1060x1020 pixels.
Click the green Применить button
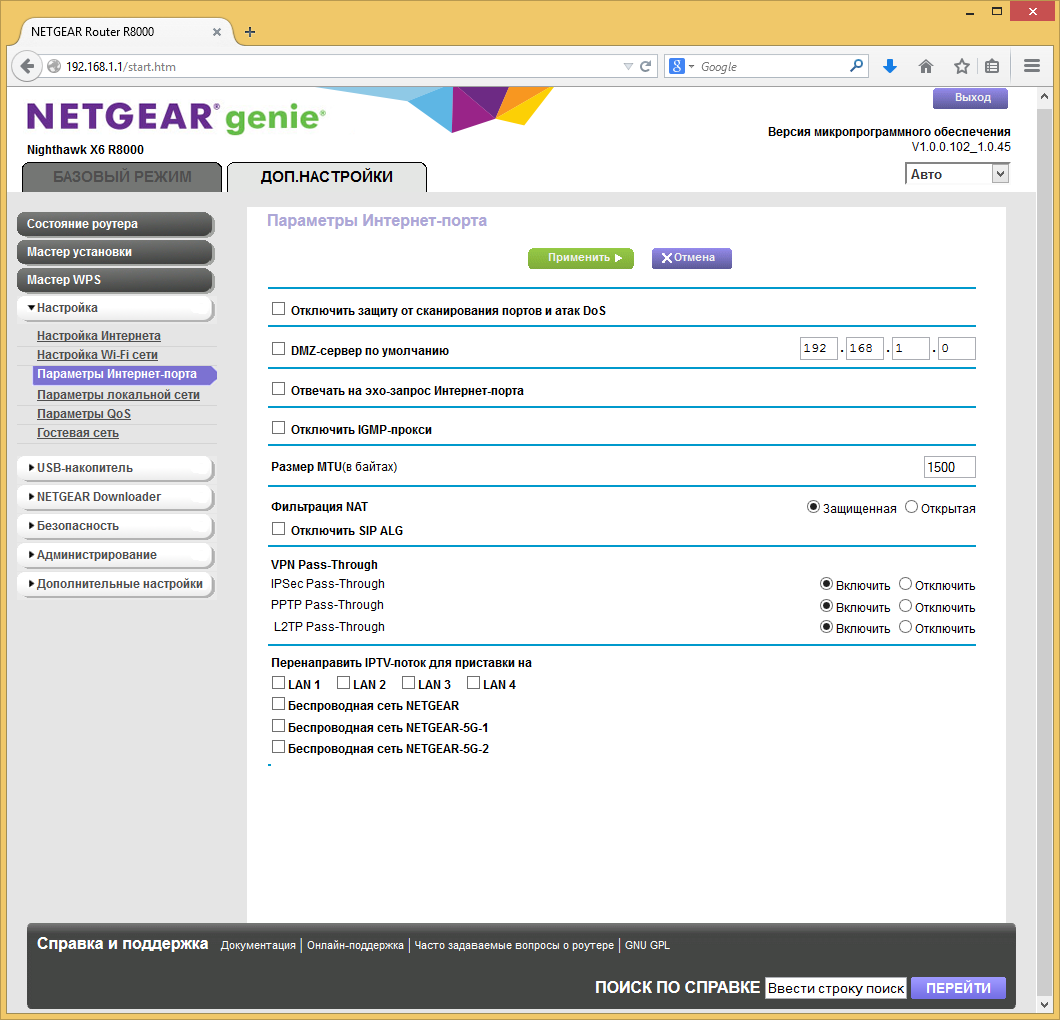pyautogui.click(x=581, y=258)
